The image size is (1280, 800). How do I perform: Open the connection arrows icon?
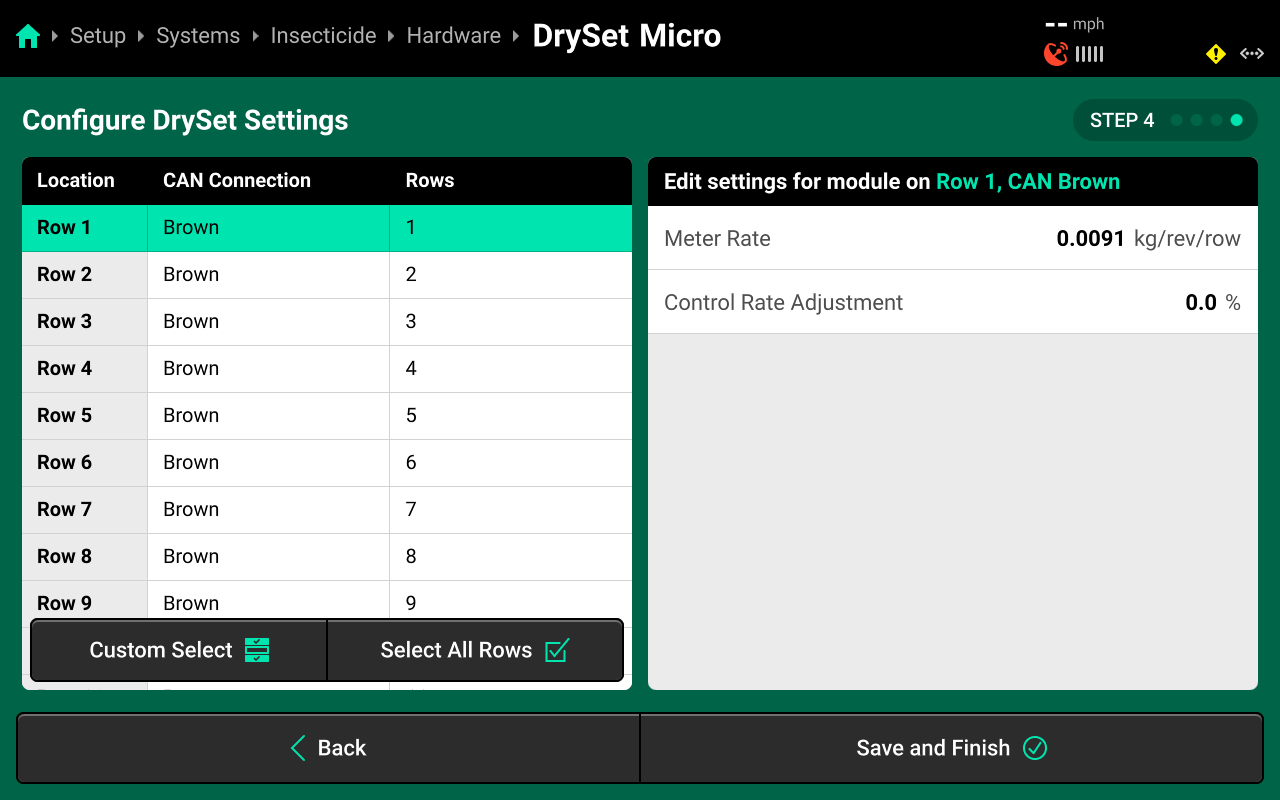(x=1252, y=54)
